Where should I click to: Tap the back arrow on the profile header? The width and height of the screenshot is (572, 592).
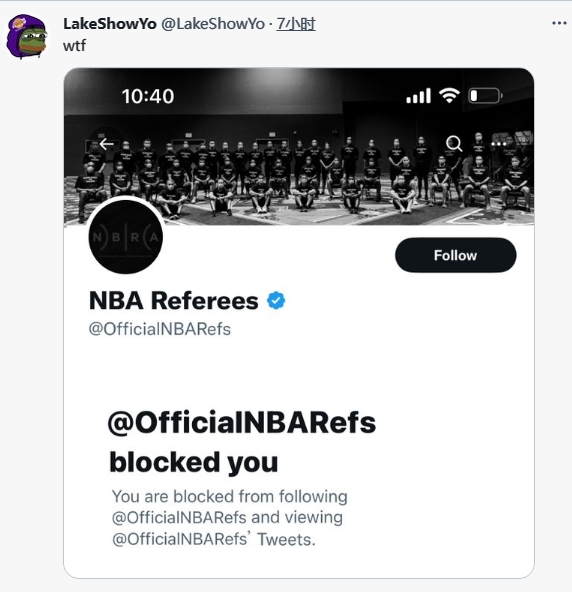coord(106,144)
